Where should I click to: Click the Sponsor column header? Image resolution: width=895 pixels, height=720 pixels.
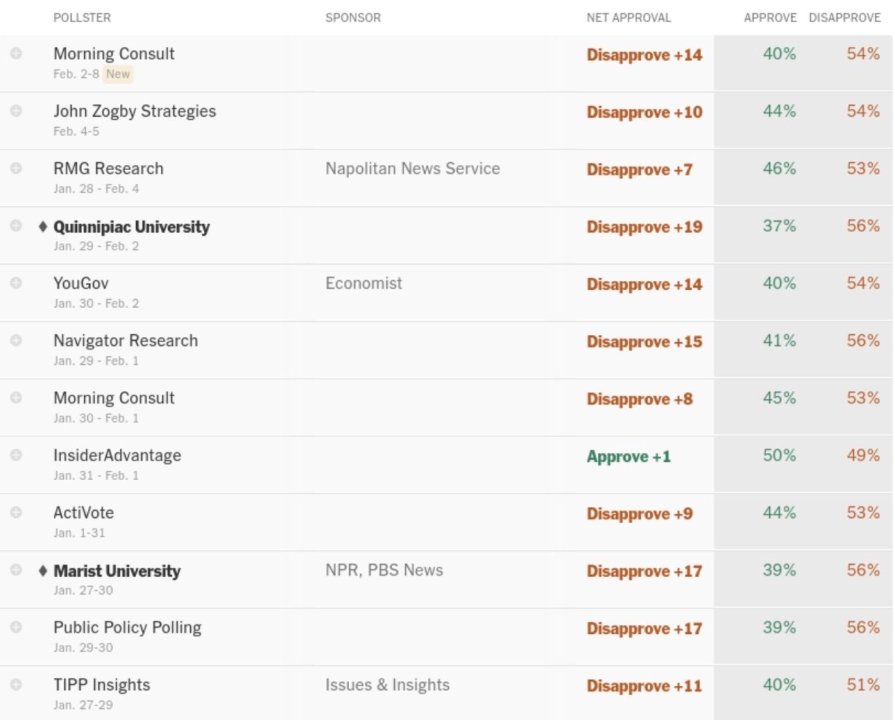pos(353,18)
